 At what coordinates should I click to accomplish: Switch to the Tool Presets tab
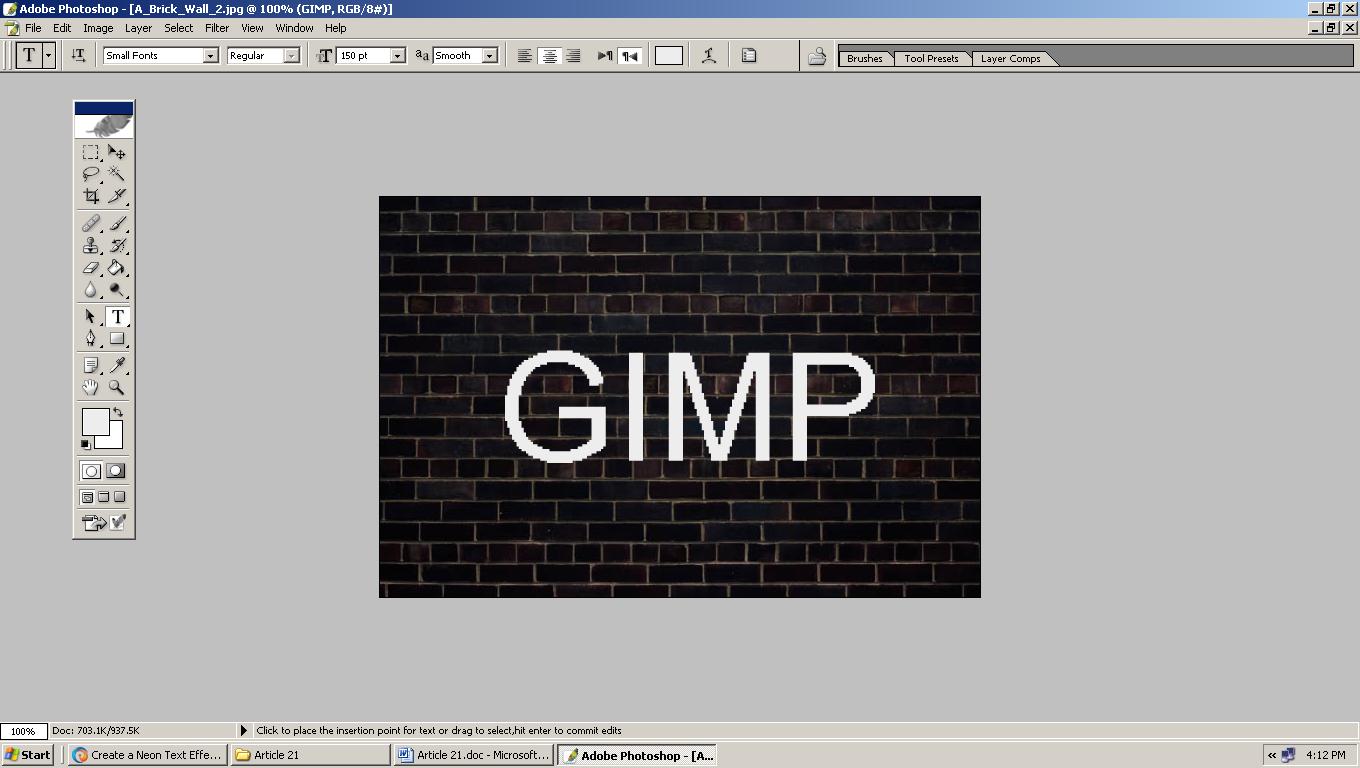coord(932,58)
